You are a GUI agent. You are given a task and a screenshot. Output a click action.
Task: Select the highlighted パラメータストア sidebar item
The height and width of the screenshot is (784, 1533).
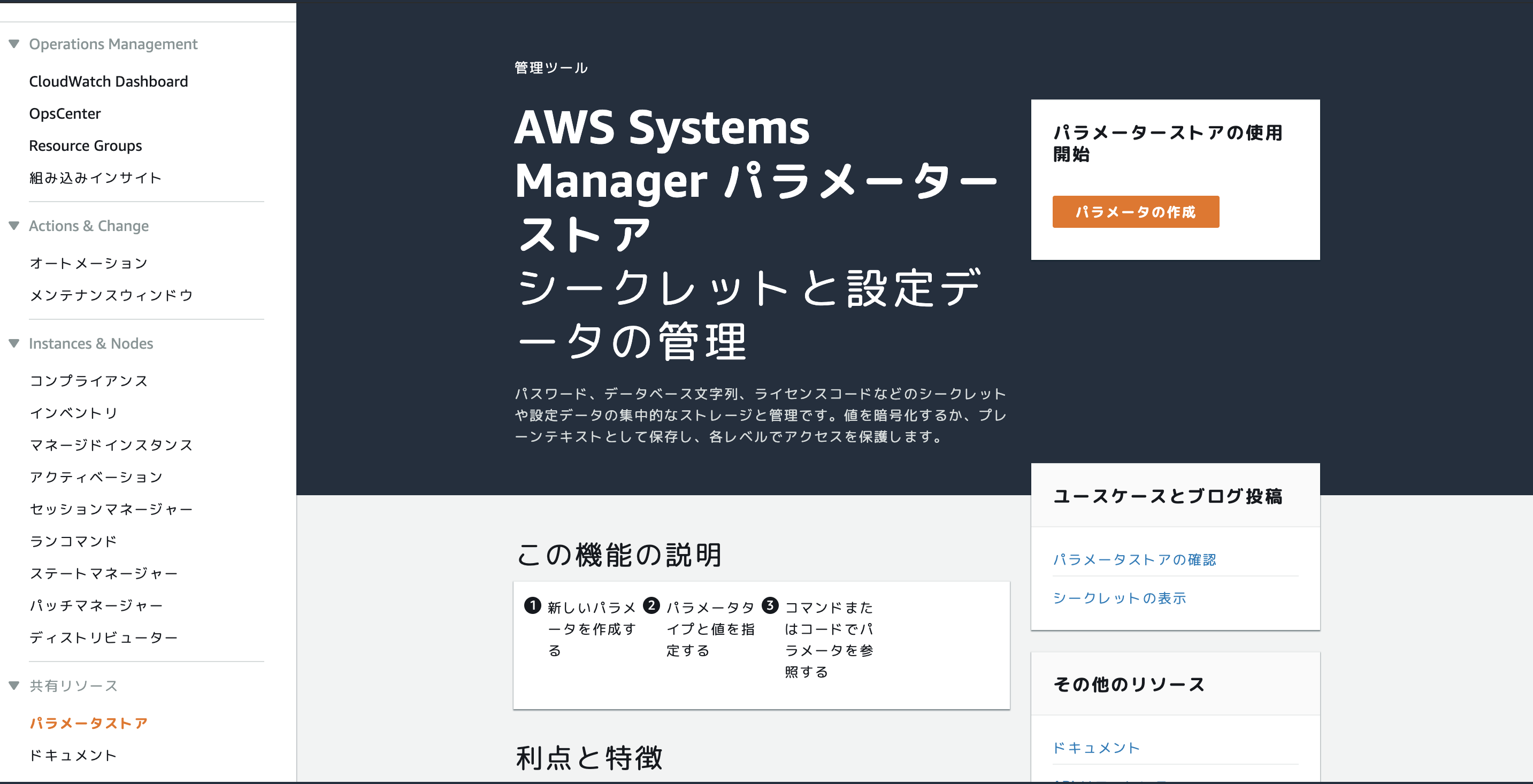point(88,724)
